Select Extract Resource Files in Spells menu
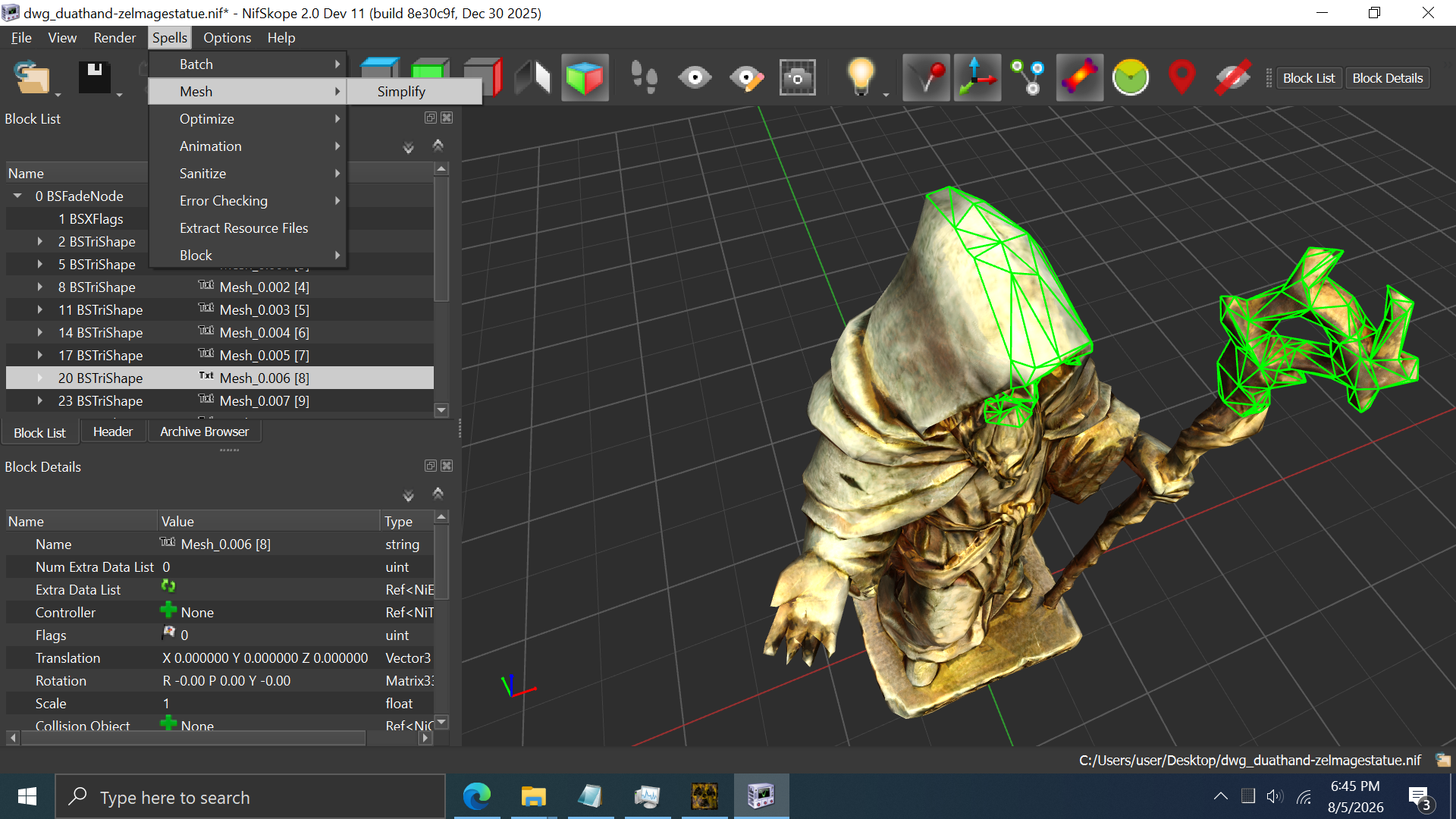 [x=248, y=227]
